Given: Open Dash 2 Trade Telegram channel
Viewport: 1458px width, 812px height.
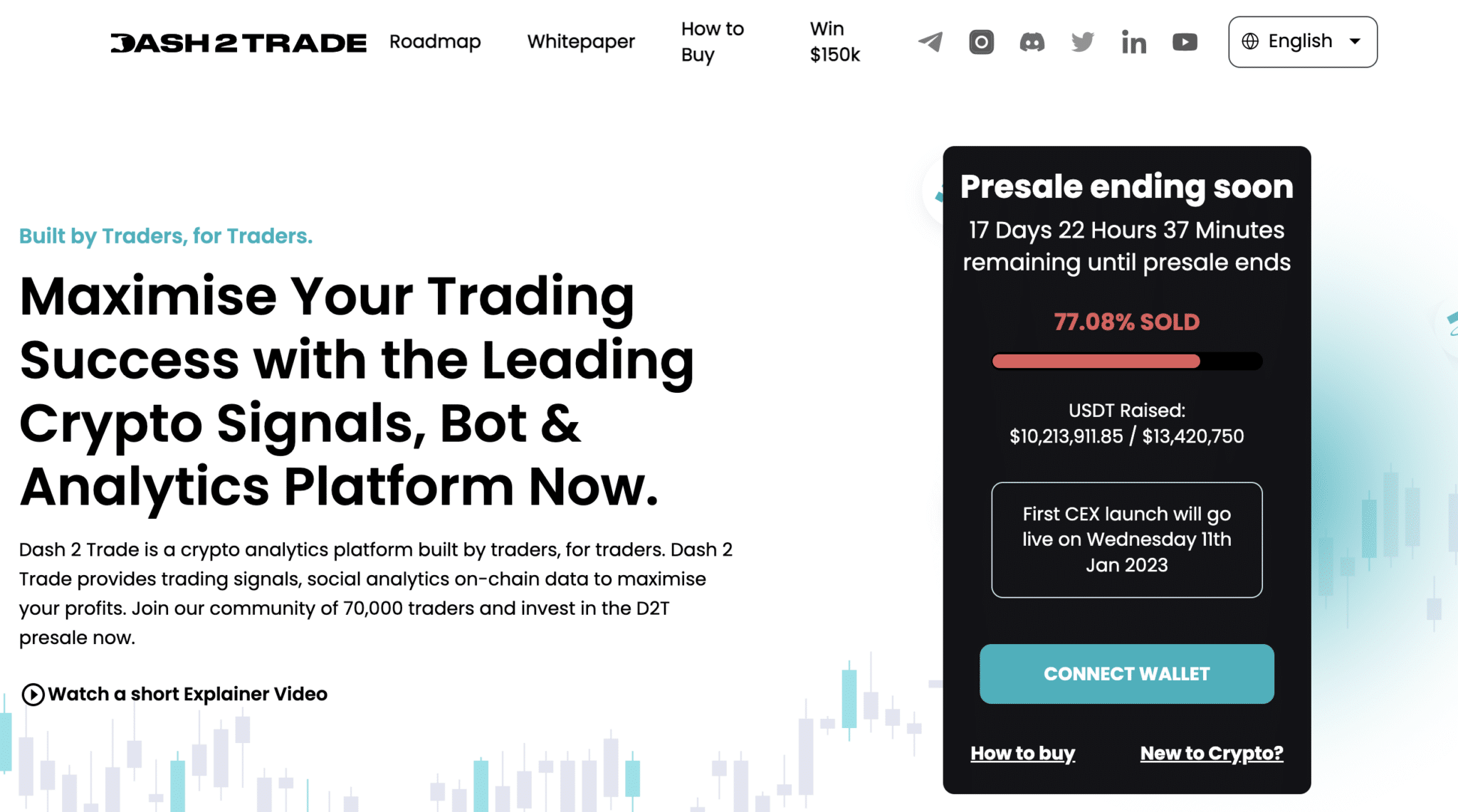Looking at the screenshot, I should pos(930,42).
